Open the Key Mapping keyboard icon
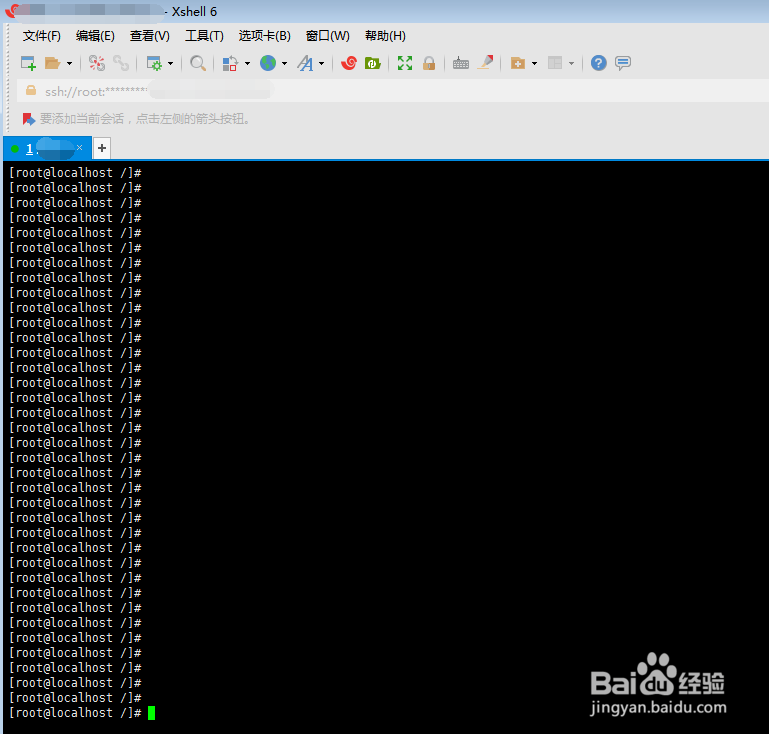Viewport: 769px width, 734px height. click(461, 63)
